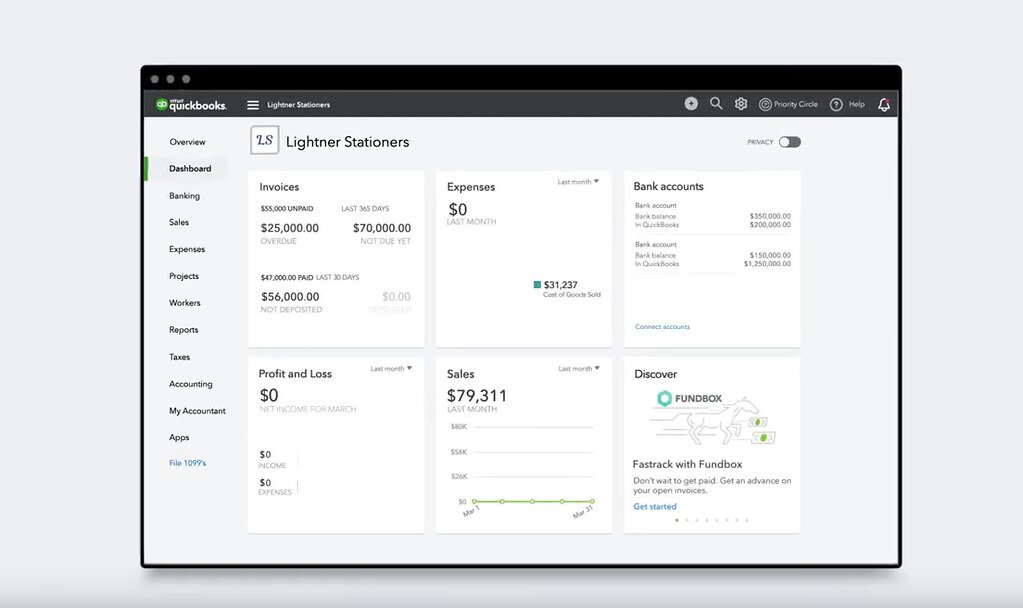The image size is (1023, 608).
Task: Open Apps from the sidebar
Action: point(179,438)
